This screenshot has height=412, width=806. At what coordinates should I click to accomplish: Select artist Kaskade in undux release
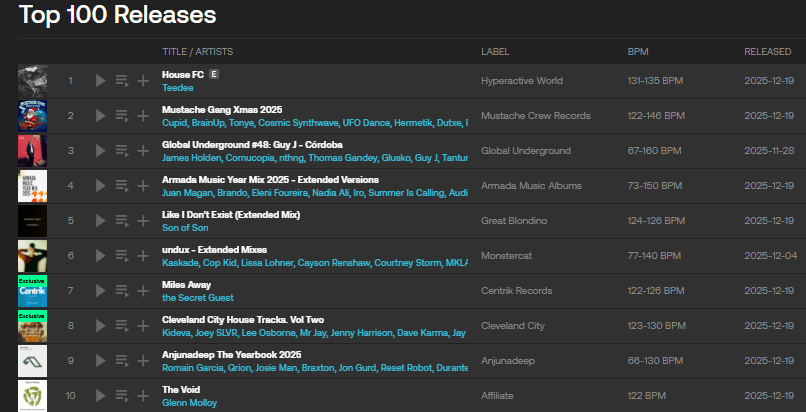[x=179, y=263]
